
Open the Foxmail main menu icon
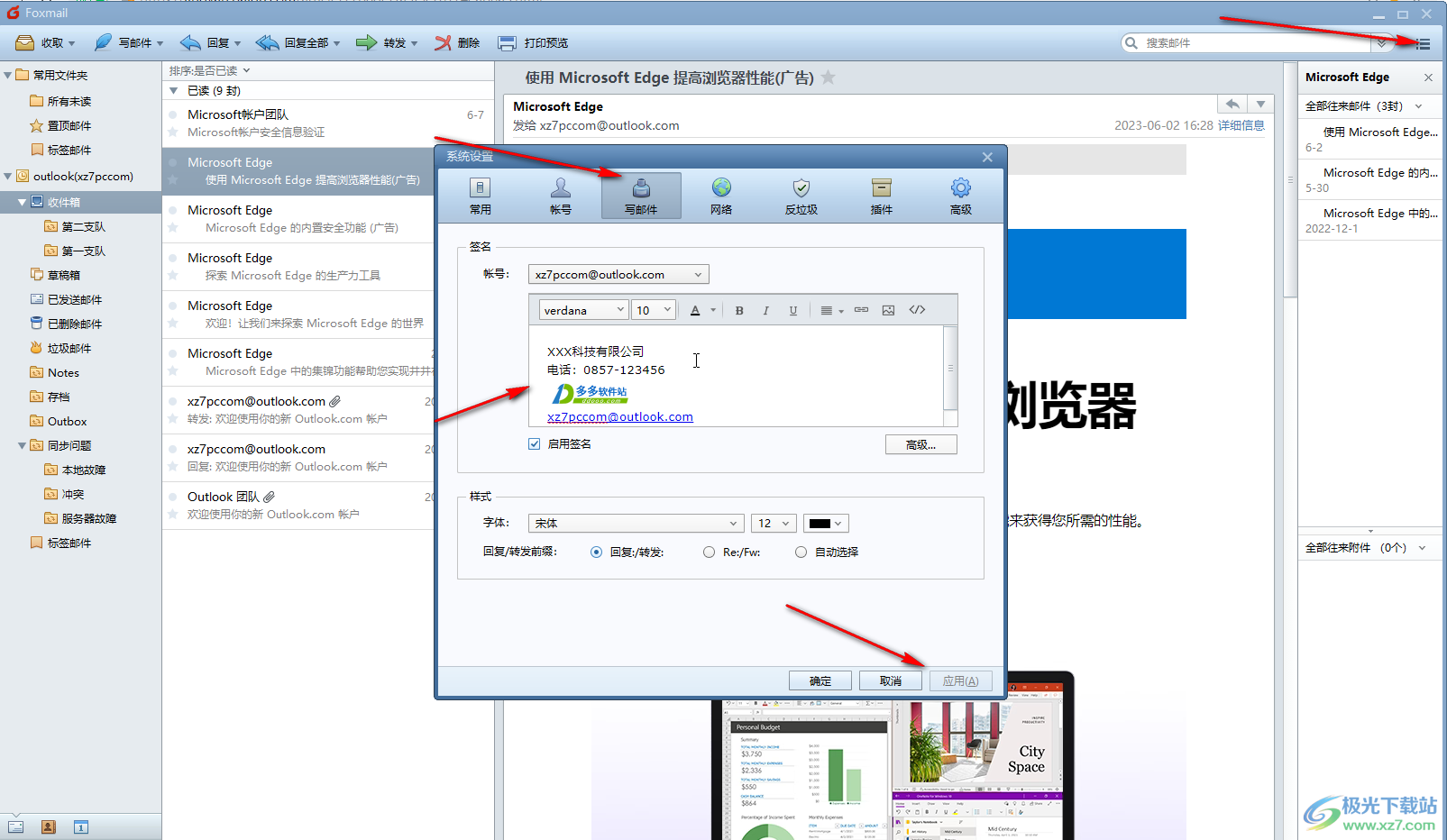tap(1423, 43)
